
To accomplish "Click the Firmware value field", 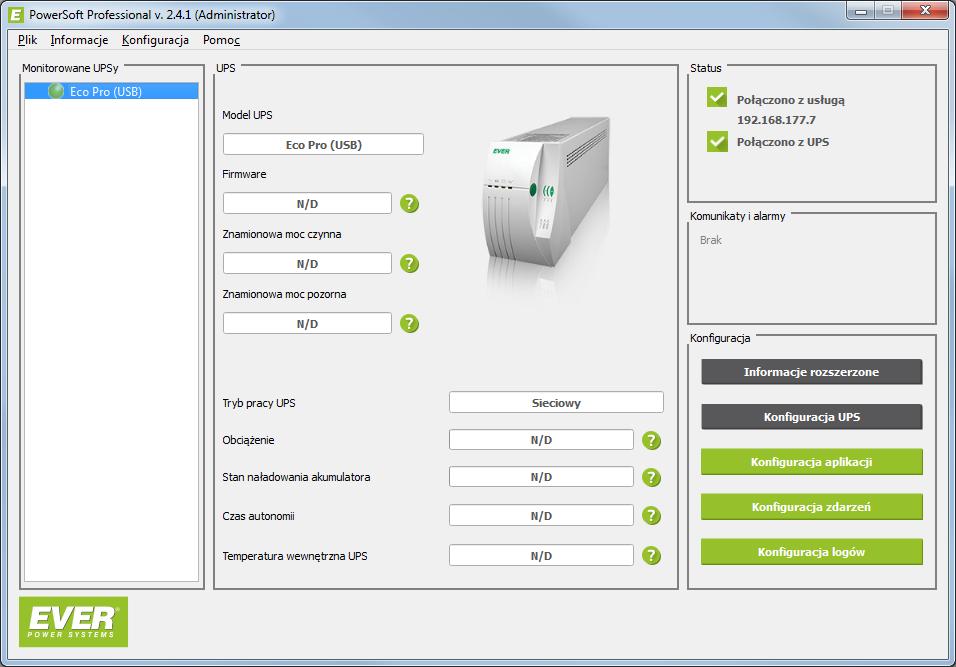I will (307, 204).
